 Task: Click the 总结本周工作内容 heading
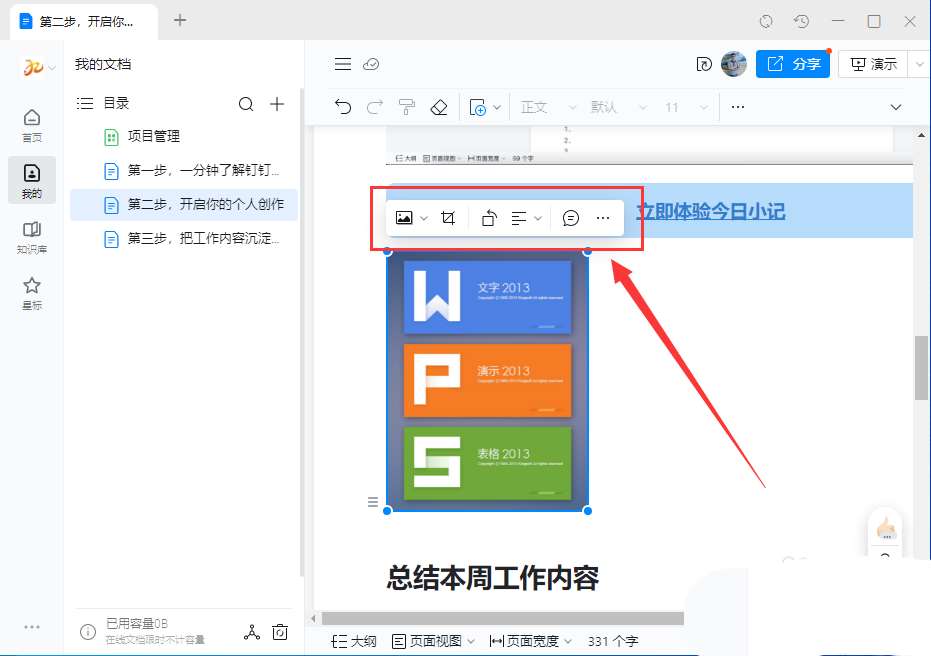click(x=493, y=578)
